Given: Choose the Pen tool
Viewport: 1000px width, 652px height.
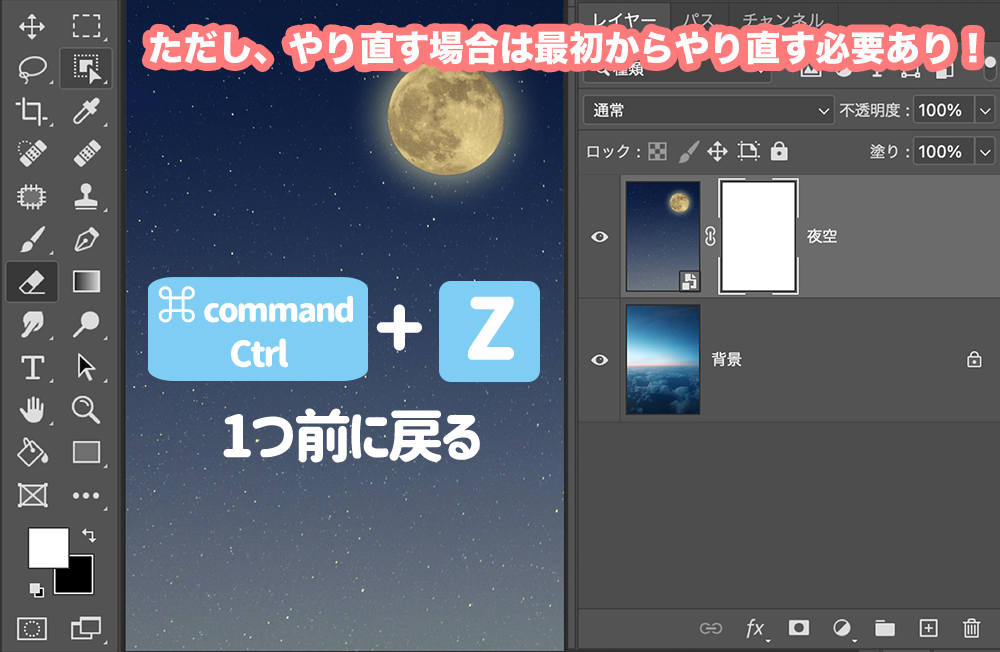Looking at the screenshot, I should coord(86,239).
